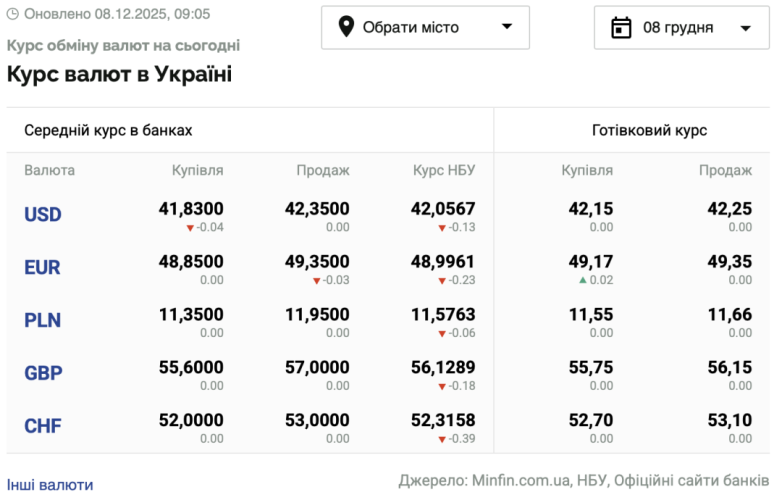The height and width of the screenshot is (500, 782).
Task: Click the calendar icon near date
Action: 621,27
